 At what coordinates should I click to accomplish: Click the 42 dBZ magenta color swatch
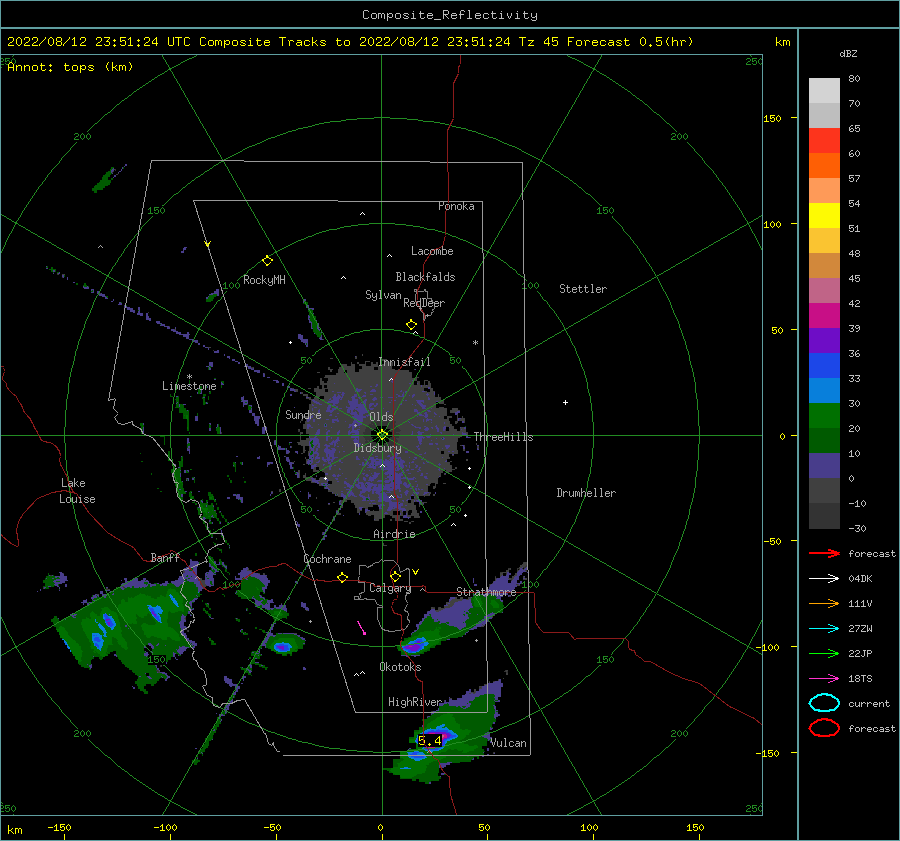click(824, 315)
